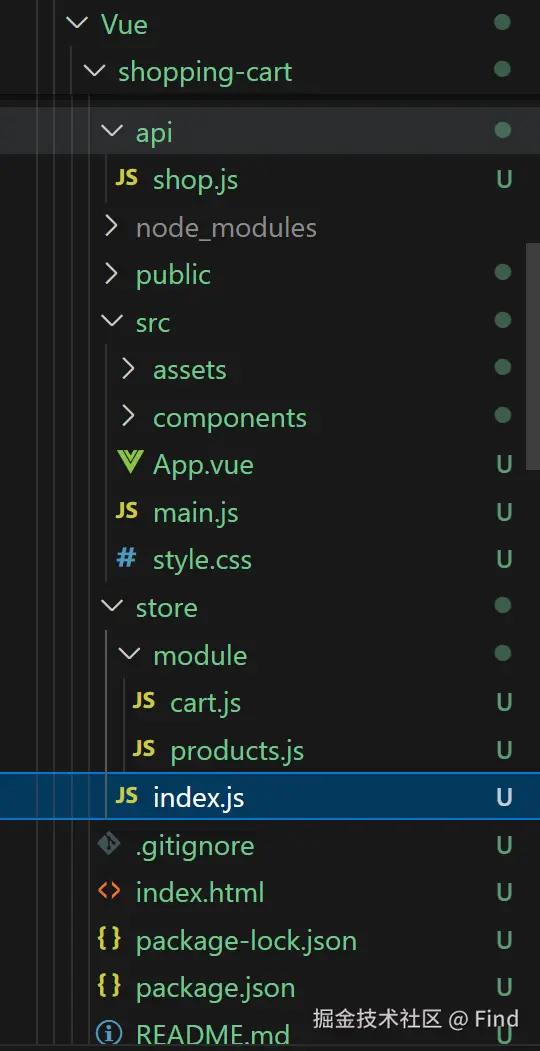
Task: Select the highlighted index.js file
Action: 270,796
